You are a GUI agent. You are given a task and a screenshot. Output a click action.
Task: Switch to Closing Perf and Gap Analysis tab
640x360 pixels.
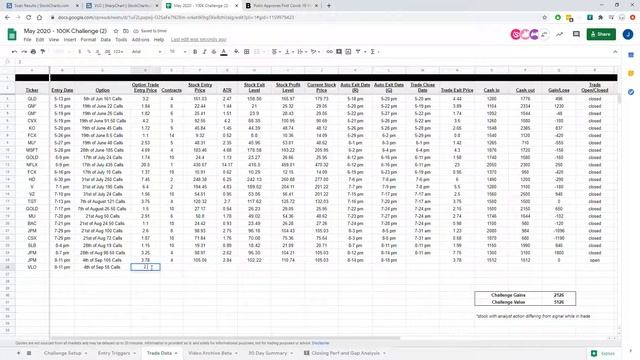(x=345, y=353)
